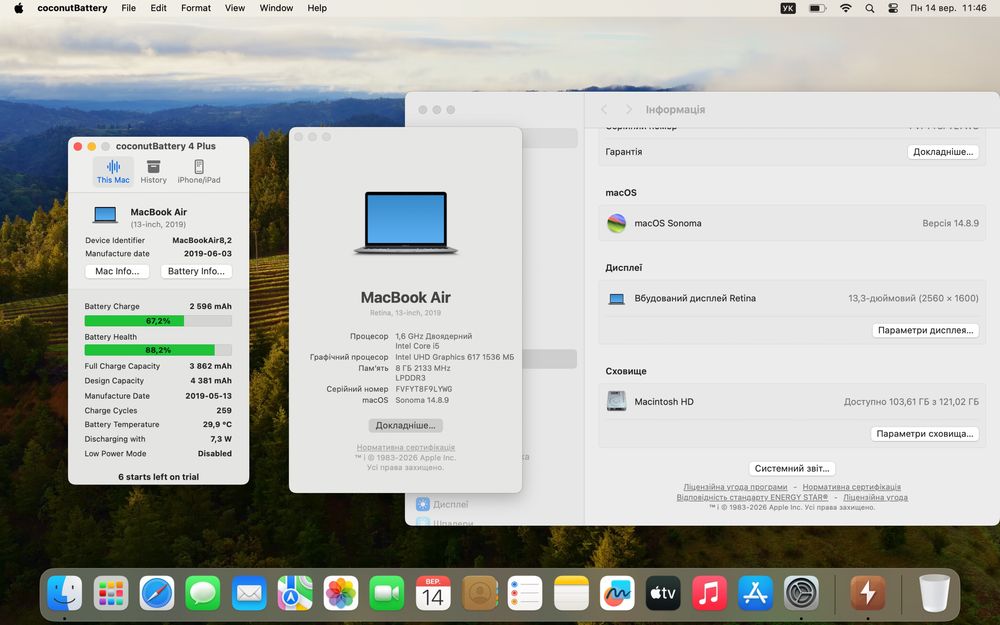
Task: Open Finder in the Dock
Action: pos(64,593)
